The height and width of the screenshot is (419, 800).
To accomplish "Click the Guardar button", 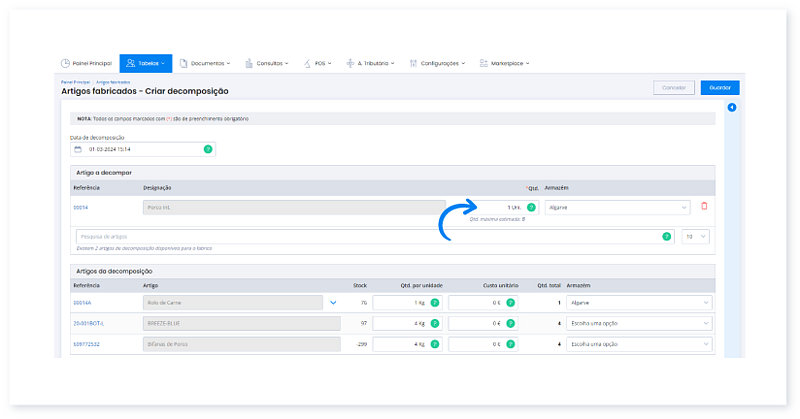I will pyautogui.click(x=719, y=88).
